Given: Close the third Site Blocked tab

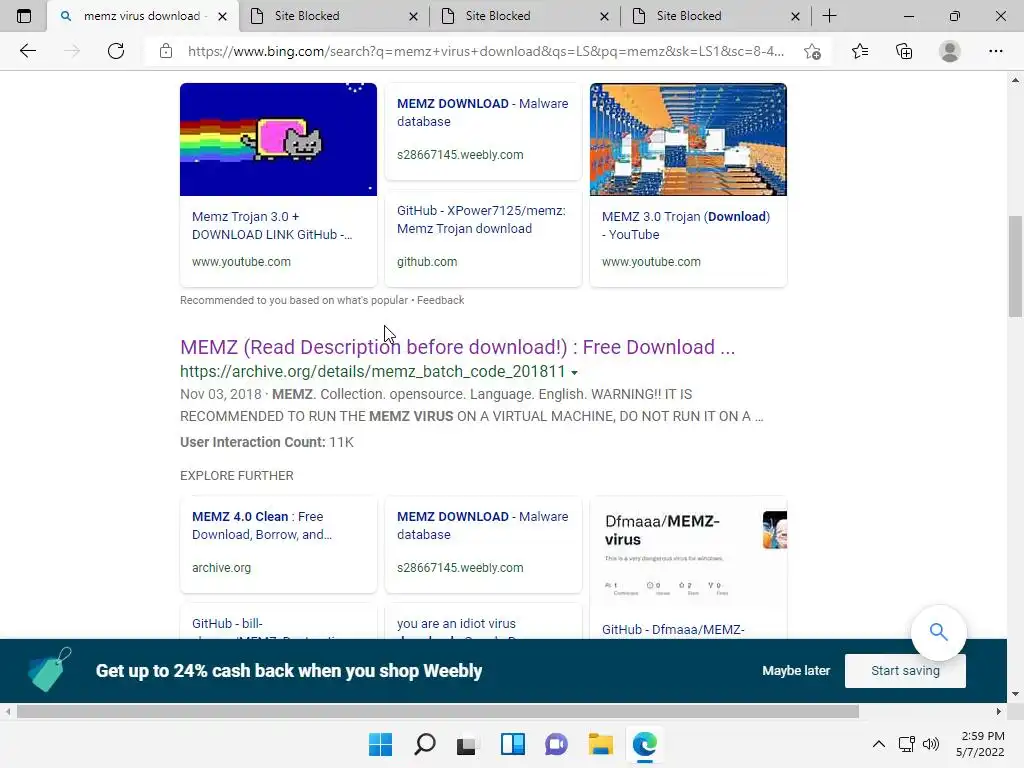Looking at the screenshot, I should [795, 16].
